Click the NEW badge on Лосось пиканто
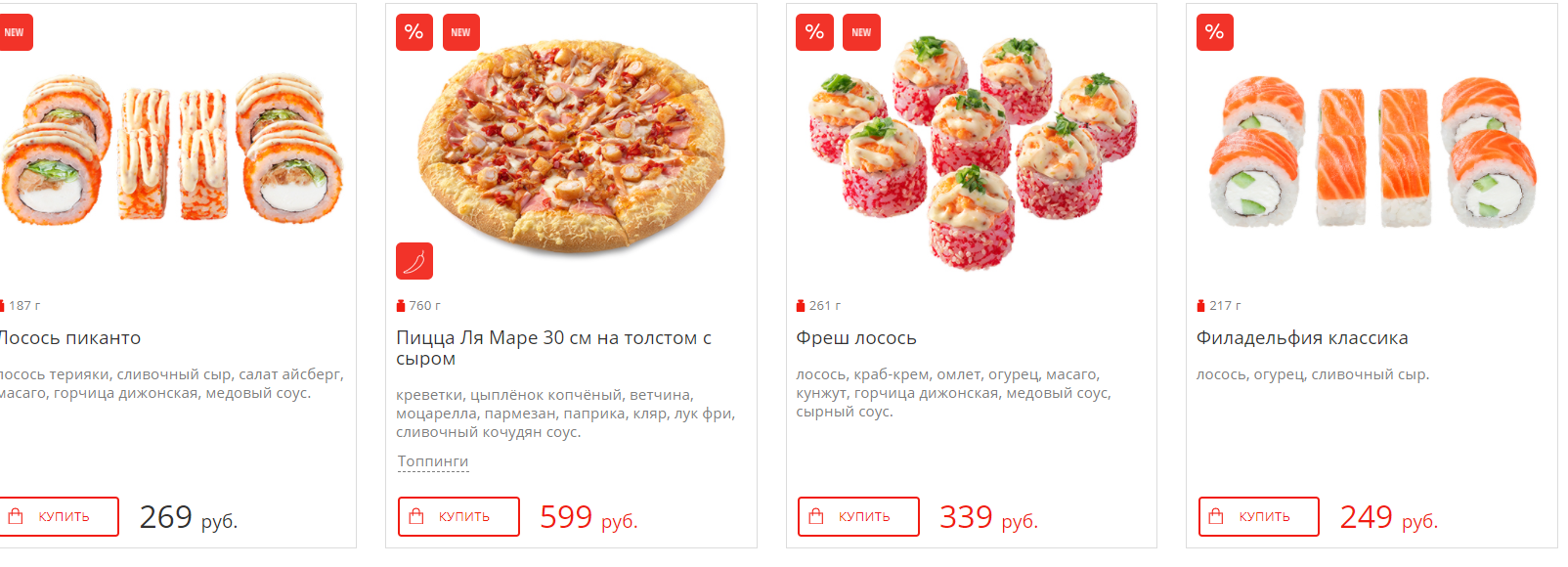The image size is (1568, 567). click(x=15, y=32)
